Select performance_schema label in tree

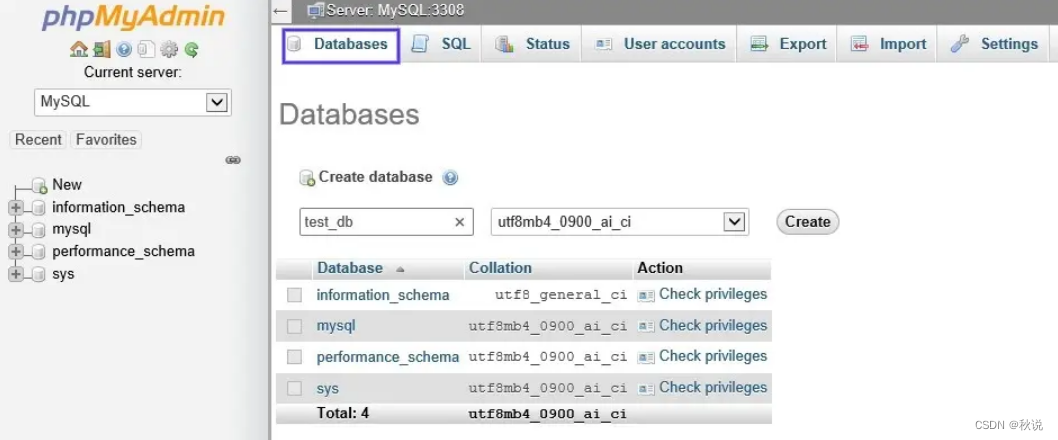tap(123, 252)
